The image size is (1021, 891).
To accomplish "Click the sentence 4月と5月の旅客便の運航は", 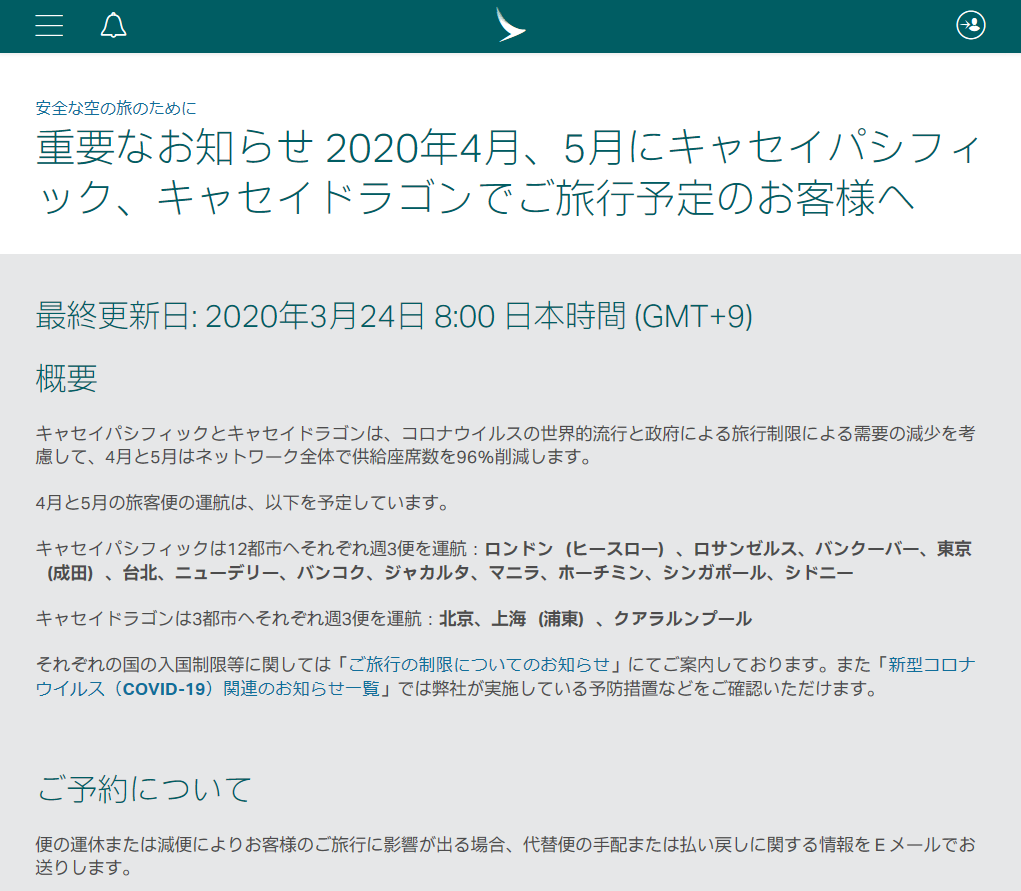I will click(242, 503).
